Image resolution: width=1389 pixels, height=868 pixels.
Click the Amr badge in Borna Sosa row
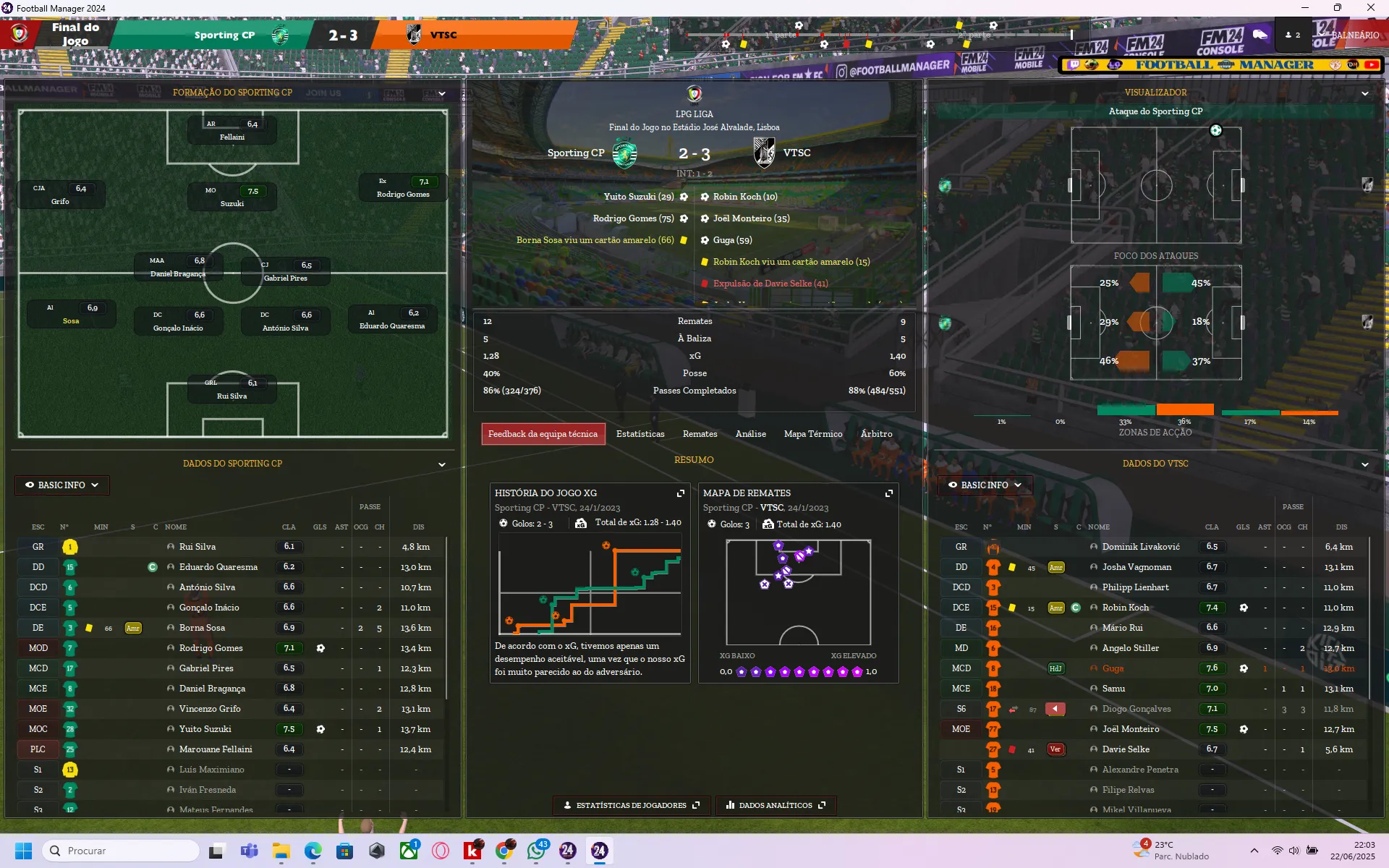[x=133, y=628]
